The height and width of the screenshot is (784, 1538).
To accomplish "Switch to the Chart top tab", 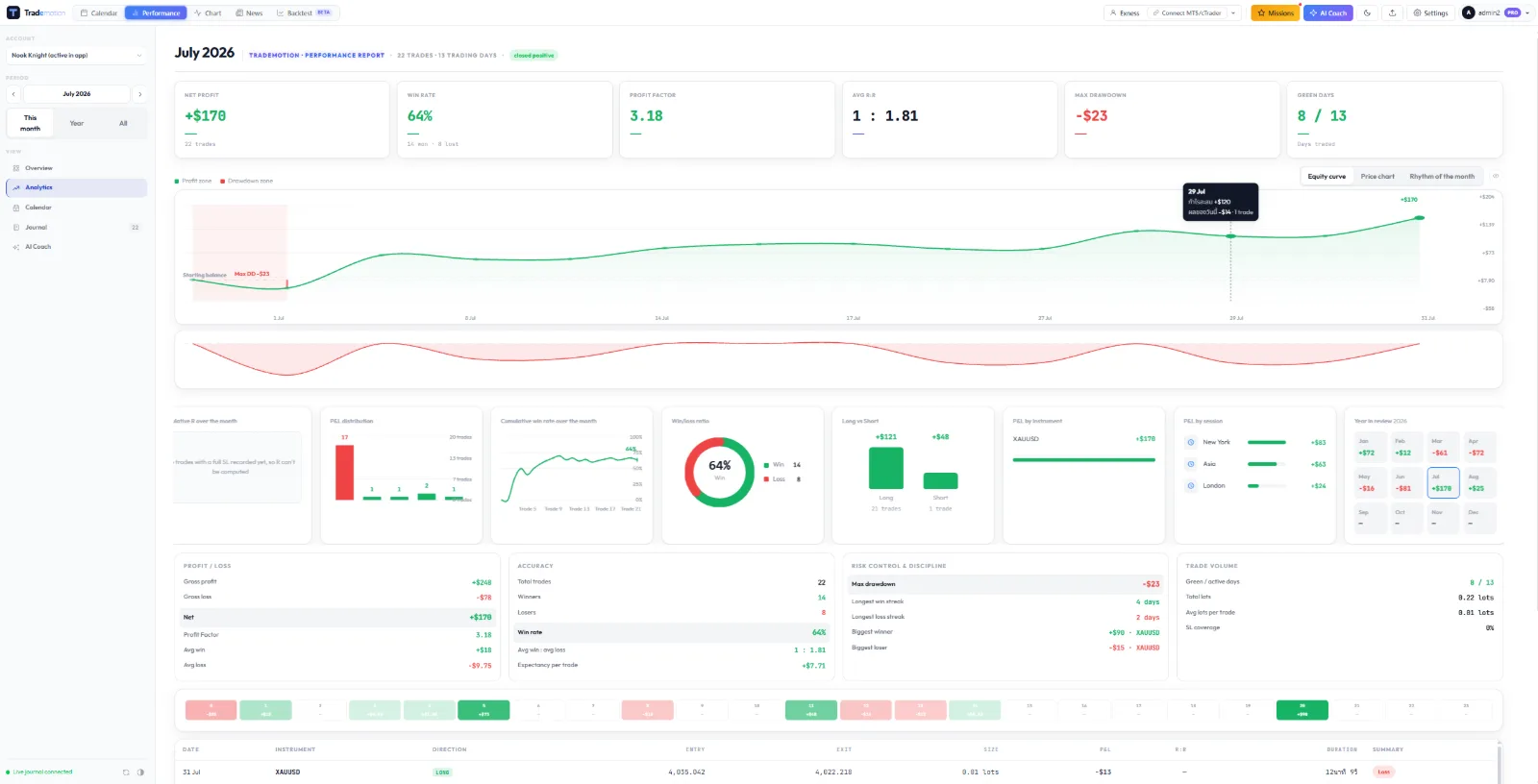I will 208,13.
